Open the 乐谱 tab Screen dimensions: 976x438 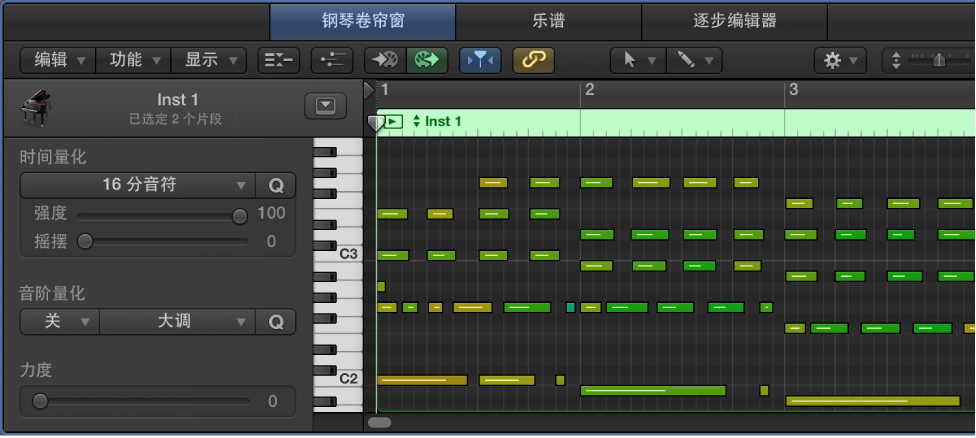click(x=548, y=21)
